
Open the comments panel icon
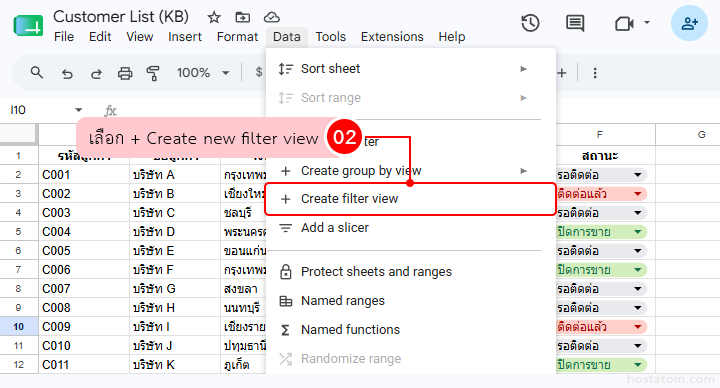click(x=575, y=23)
